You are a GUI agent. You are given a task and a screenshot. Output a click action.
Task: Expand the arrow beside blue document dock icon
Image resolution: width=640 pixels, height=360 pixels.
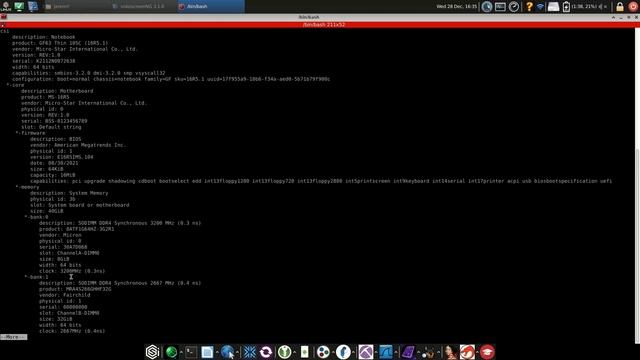(217, 352)
